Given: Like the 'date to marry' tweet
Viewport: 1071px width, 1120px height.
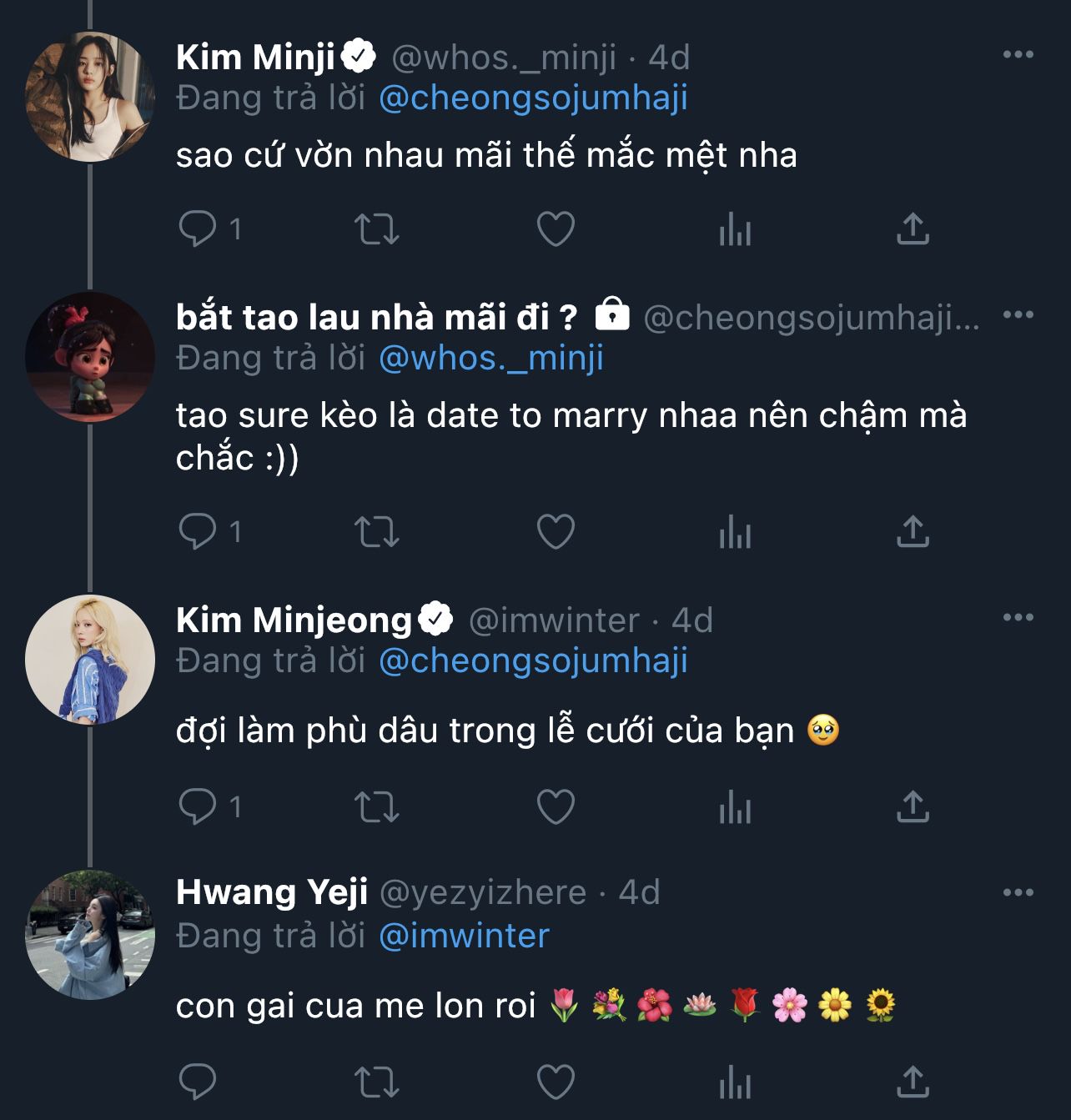Looking at the screenshot, I should pyautogui.click(x=556, y=531).
